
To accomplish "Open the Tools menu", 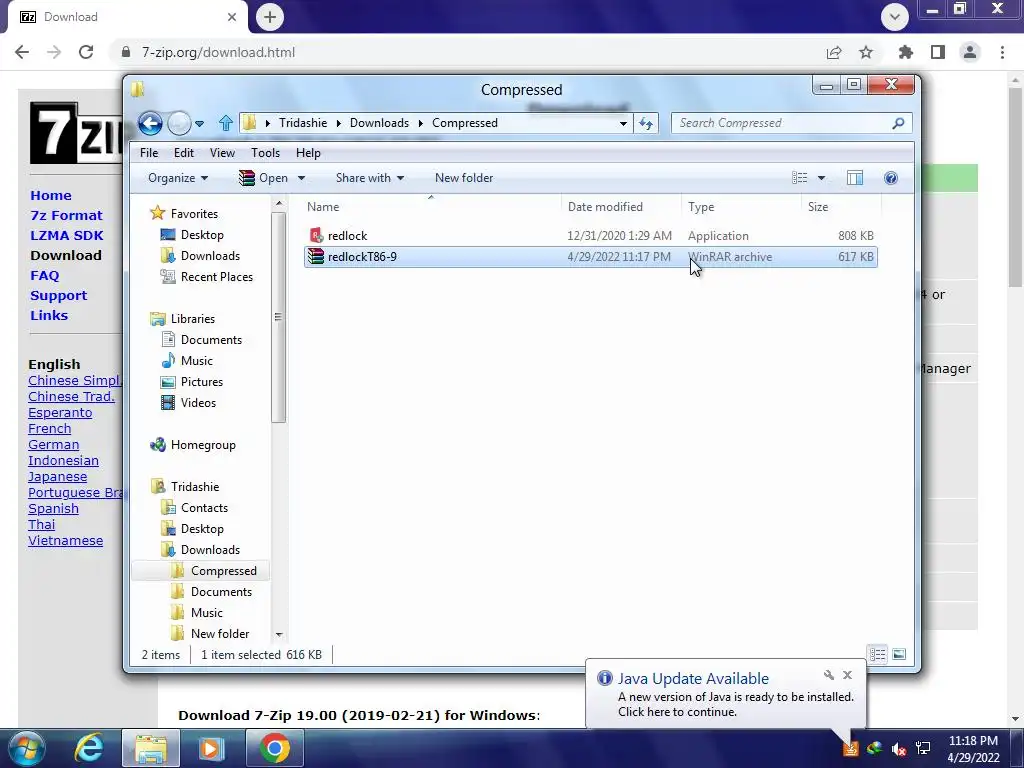I will click(x=265, y=153).
